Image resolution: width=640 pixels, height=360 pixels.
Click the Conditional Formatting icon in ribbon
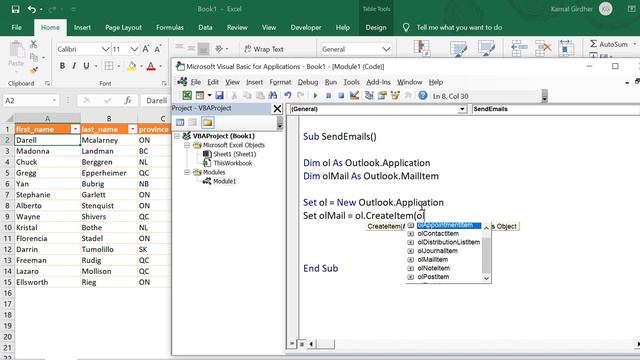(422, 48)
